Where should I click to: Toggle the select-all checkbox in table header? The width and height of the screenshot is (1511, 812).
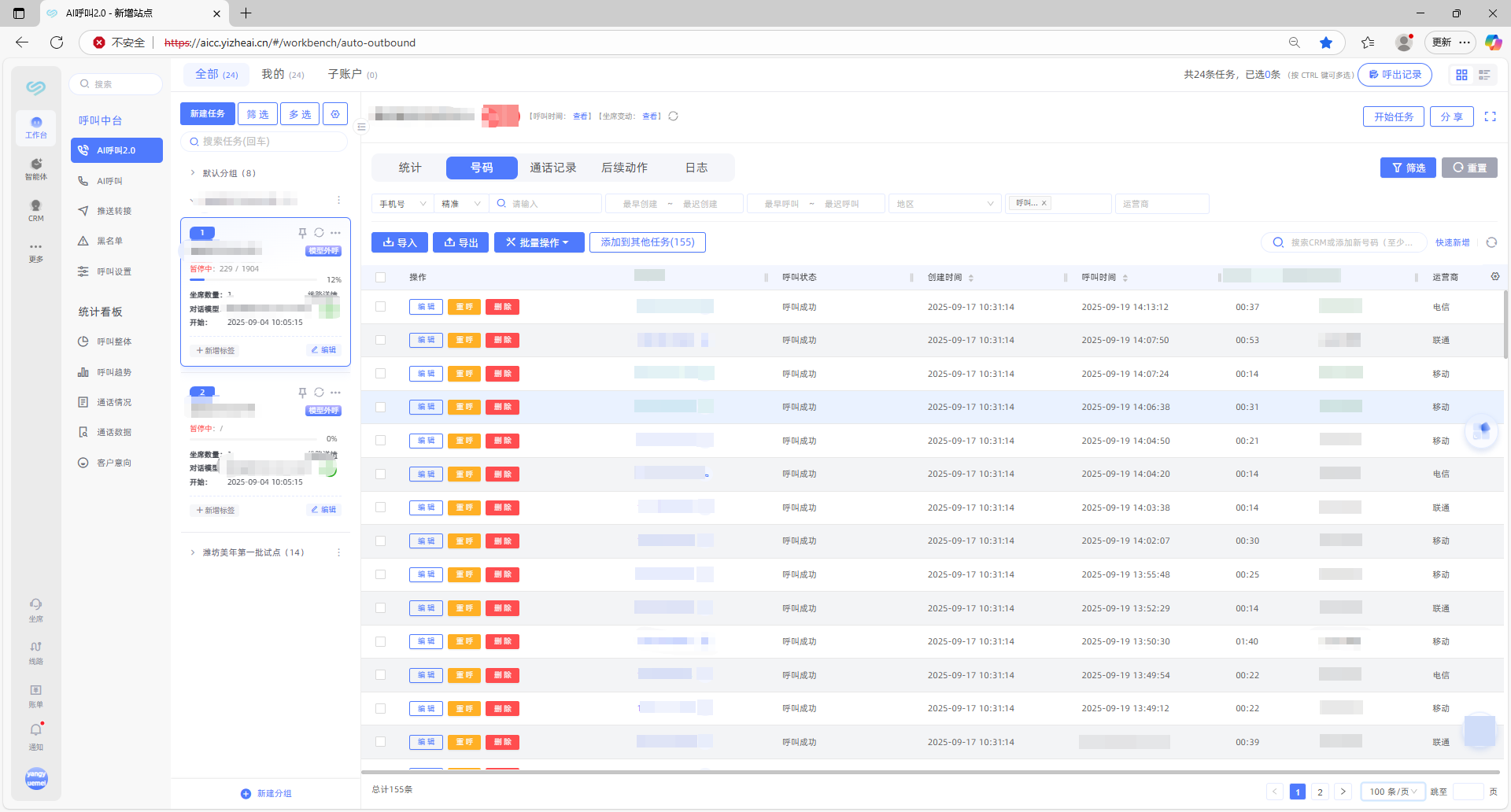click(381, 277)
